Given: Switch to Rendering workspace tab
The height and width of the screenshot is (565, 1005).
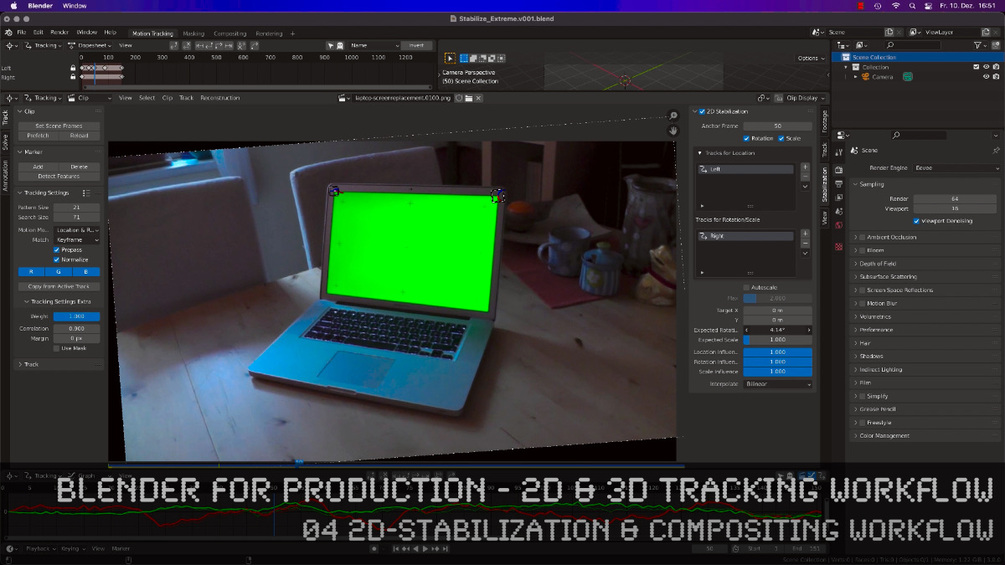Looking at the screenshot, I should click(269, 33).
